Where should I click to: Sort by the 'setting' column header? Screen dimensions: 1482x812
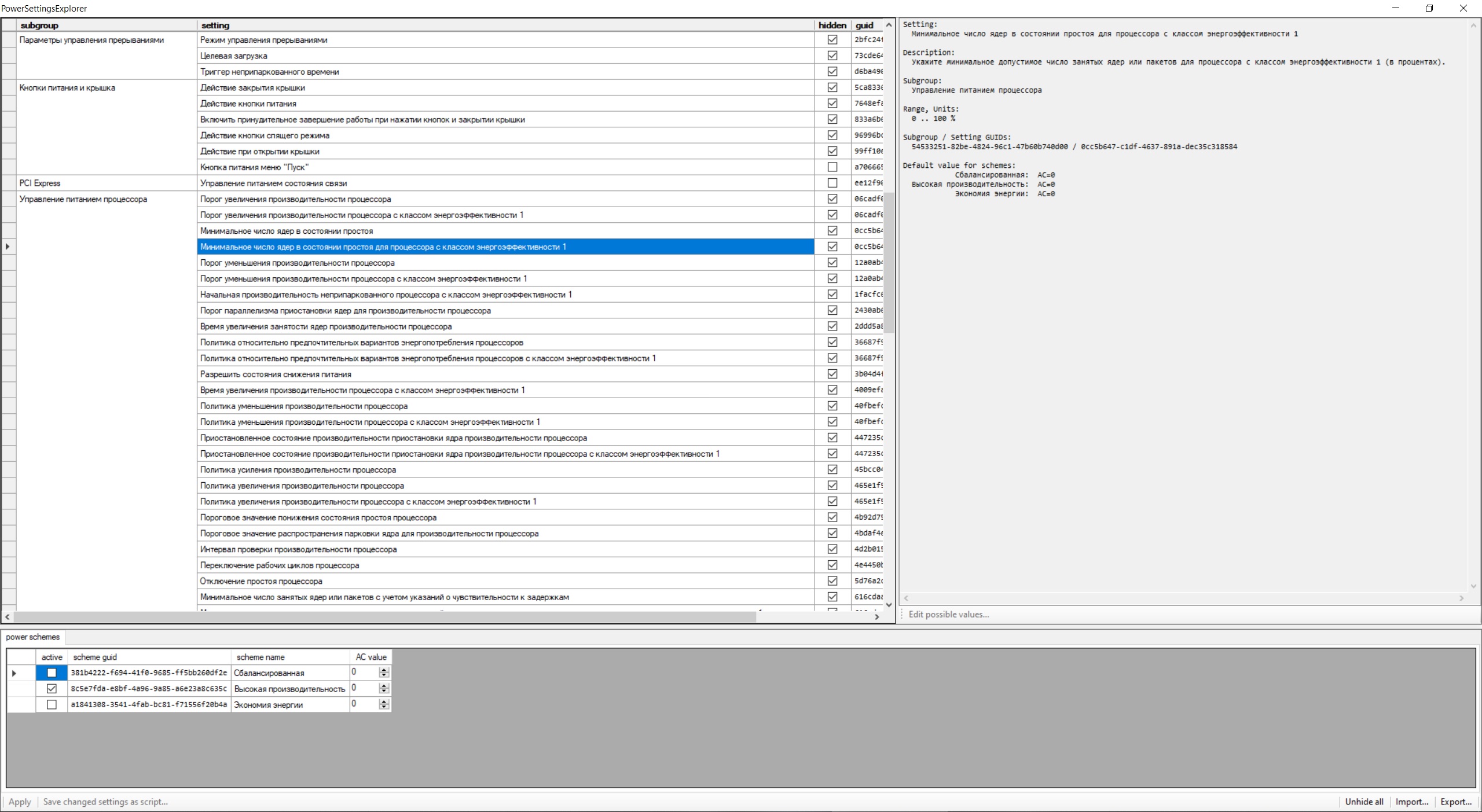[215, 25]
